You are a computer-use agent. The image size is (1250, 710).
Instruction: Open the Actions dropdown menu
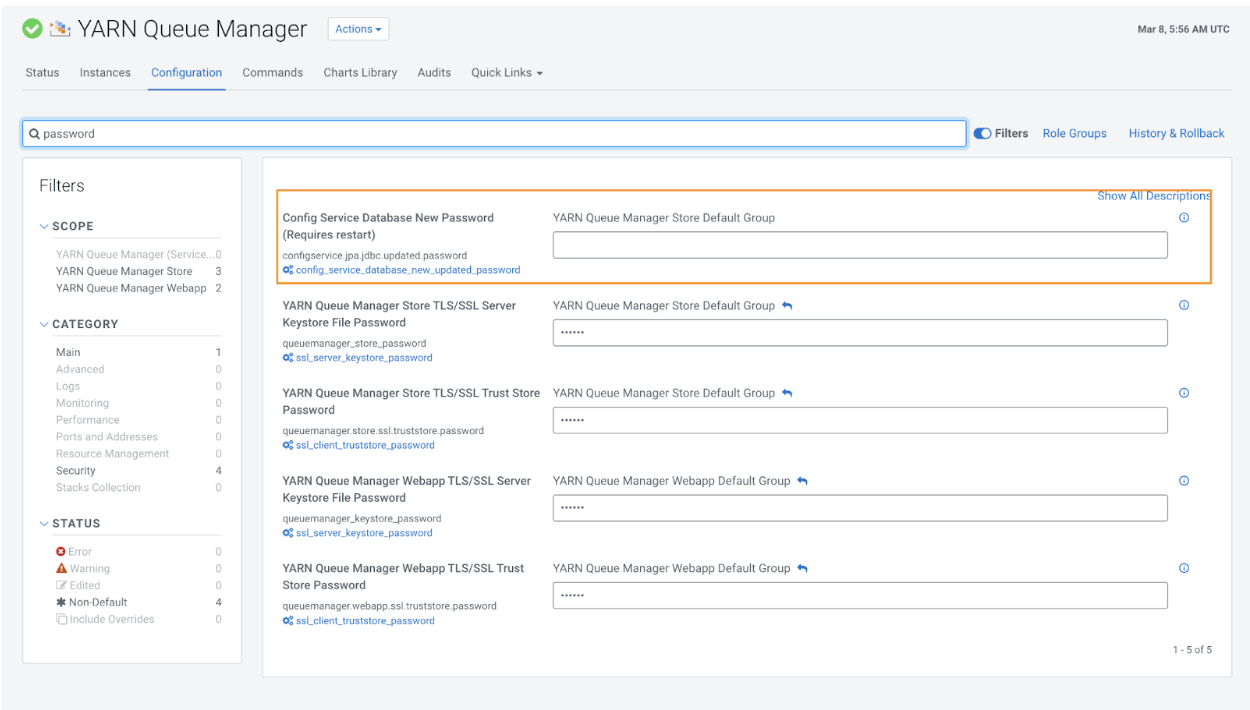[357, 28]
